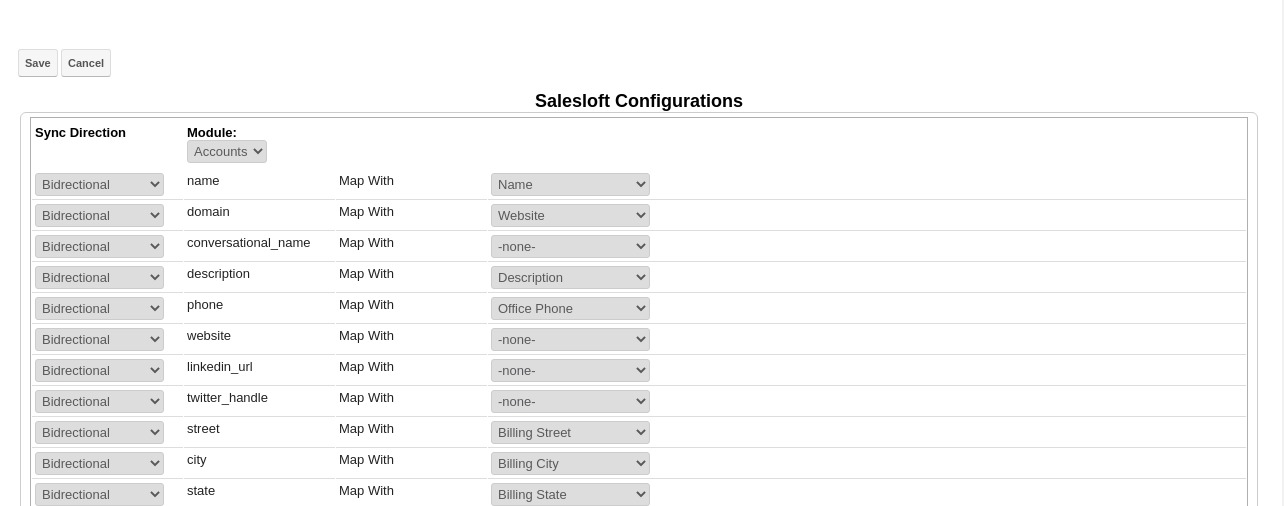The image size is (1284, 506).
Task: Open the Billing Street mapping dropdown
Action: point(570,433)
